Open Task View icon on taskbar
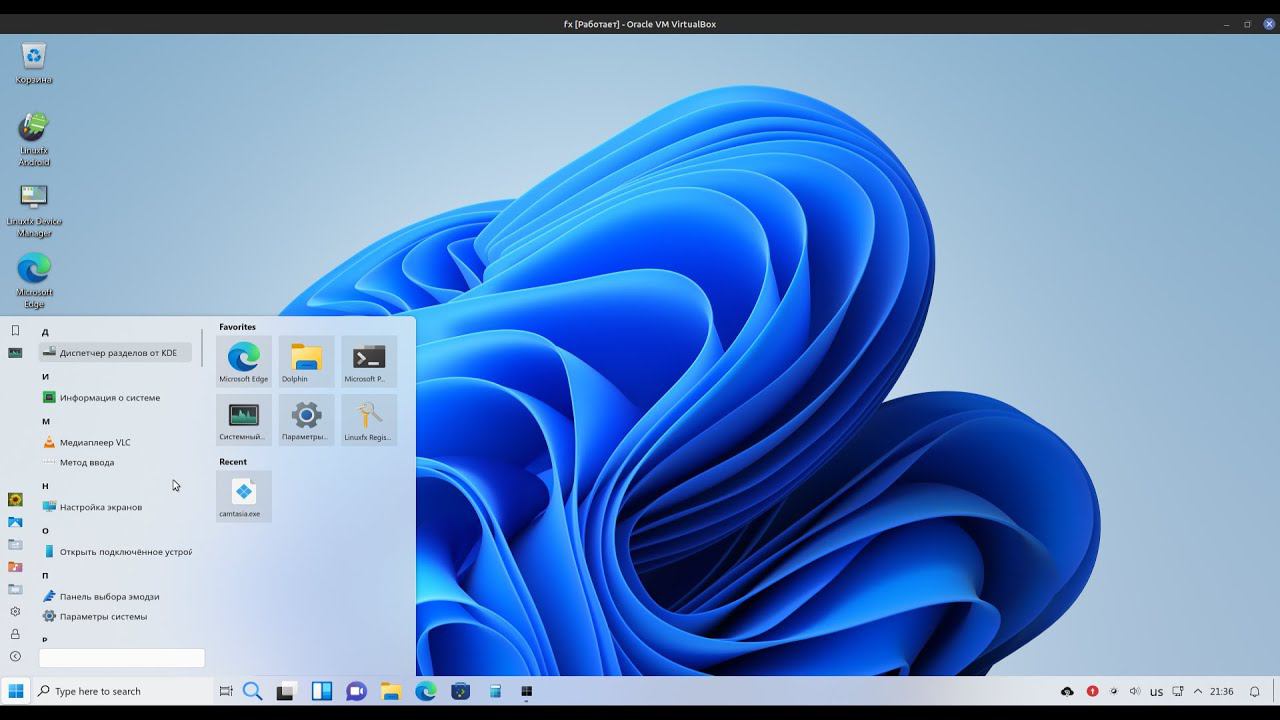Screen dimensions: 1280x720 point(226,691)
